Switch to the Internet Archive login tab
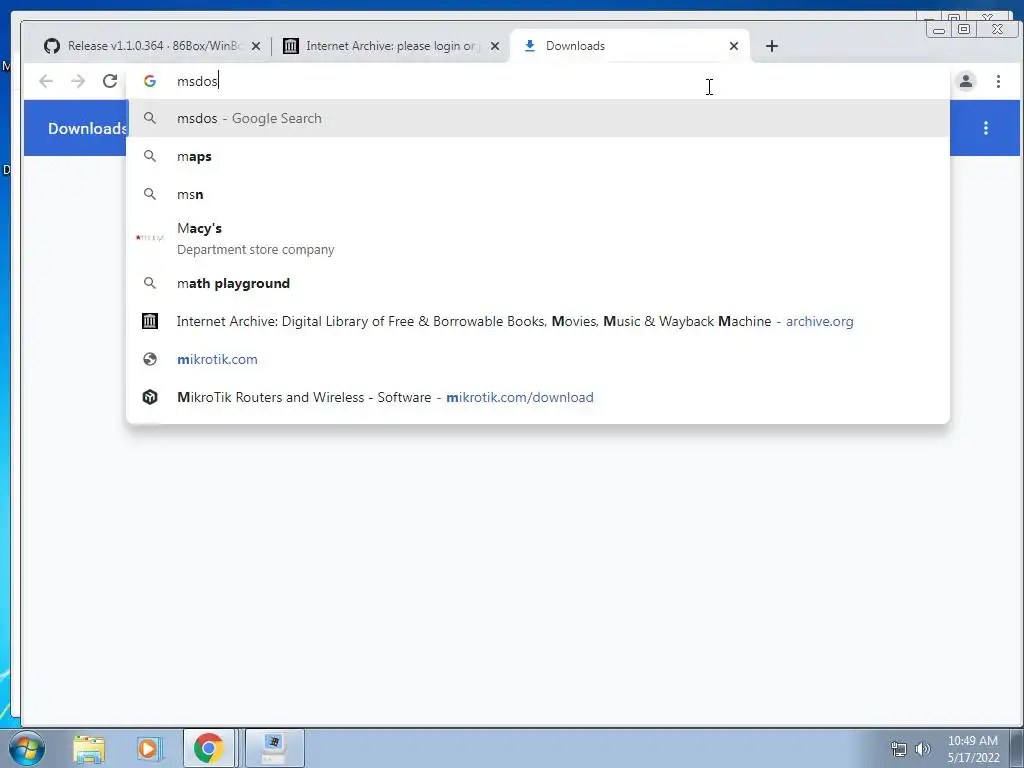The image size is (1024, 768). tap(391, 46)
